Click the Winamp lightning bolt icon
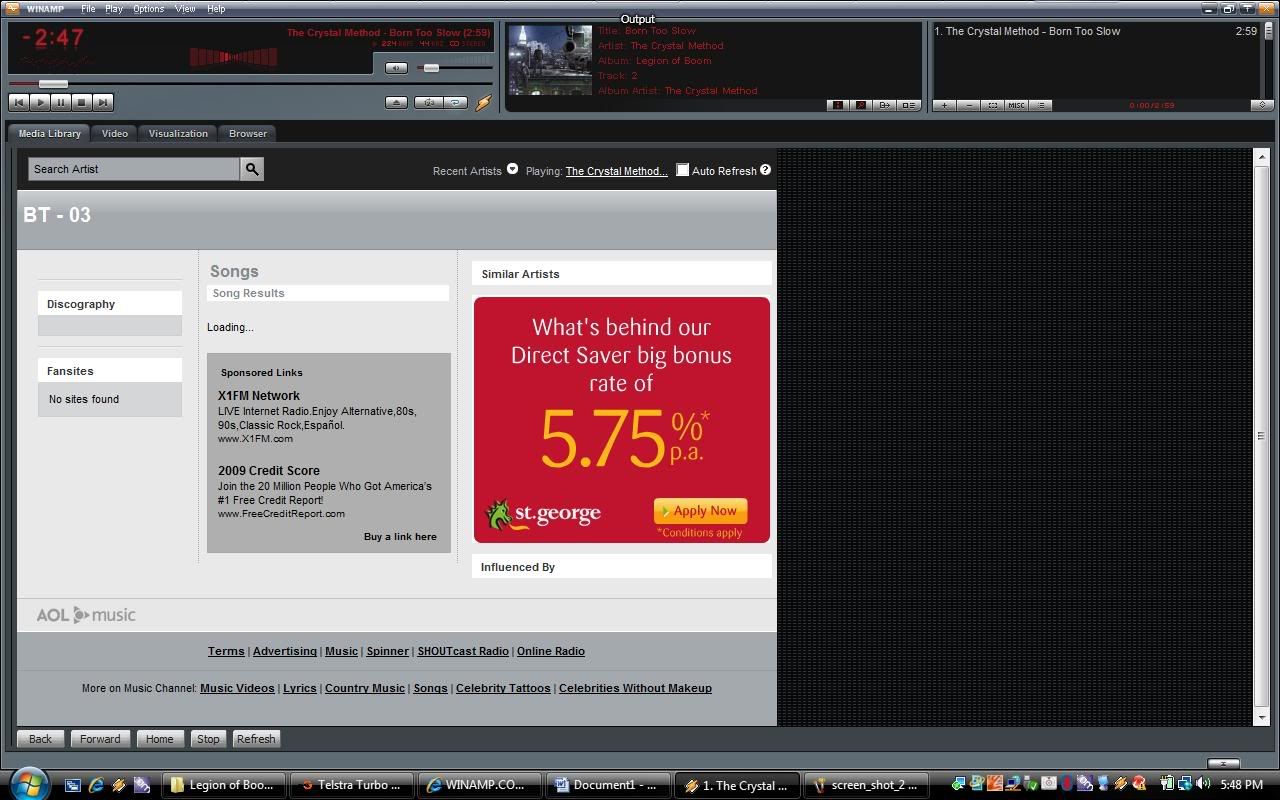1280x800 pixels. [483, 103]
